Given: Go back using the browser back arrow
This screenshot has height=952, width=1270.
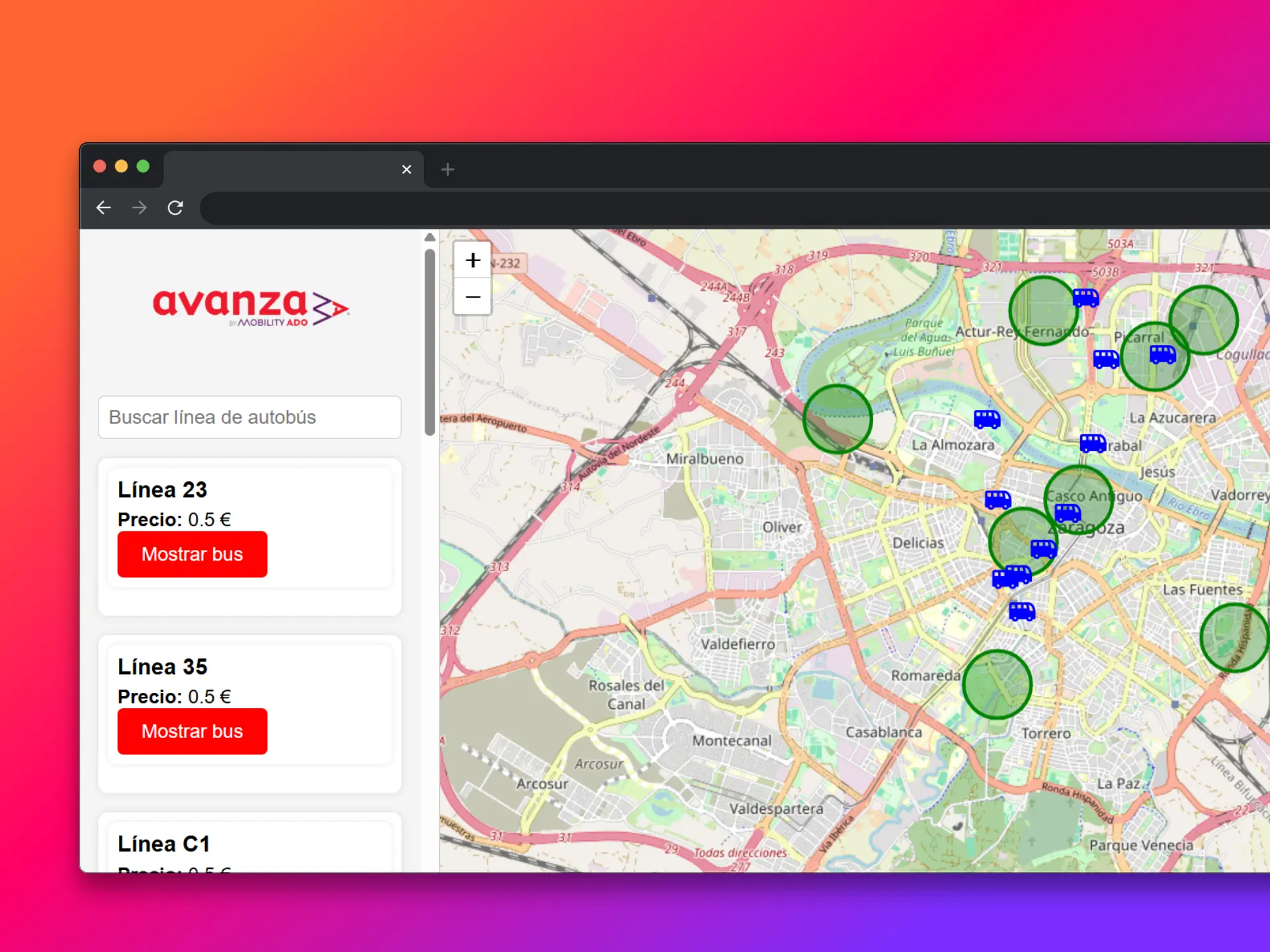Looking at the screenshot, I should [103, 207].
